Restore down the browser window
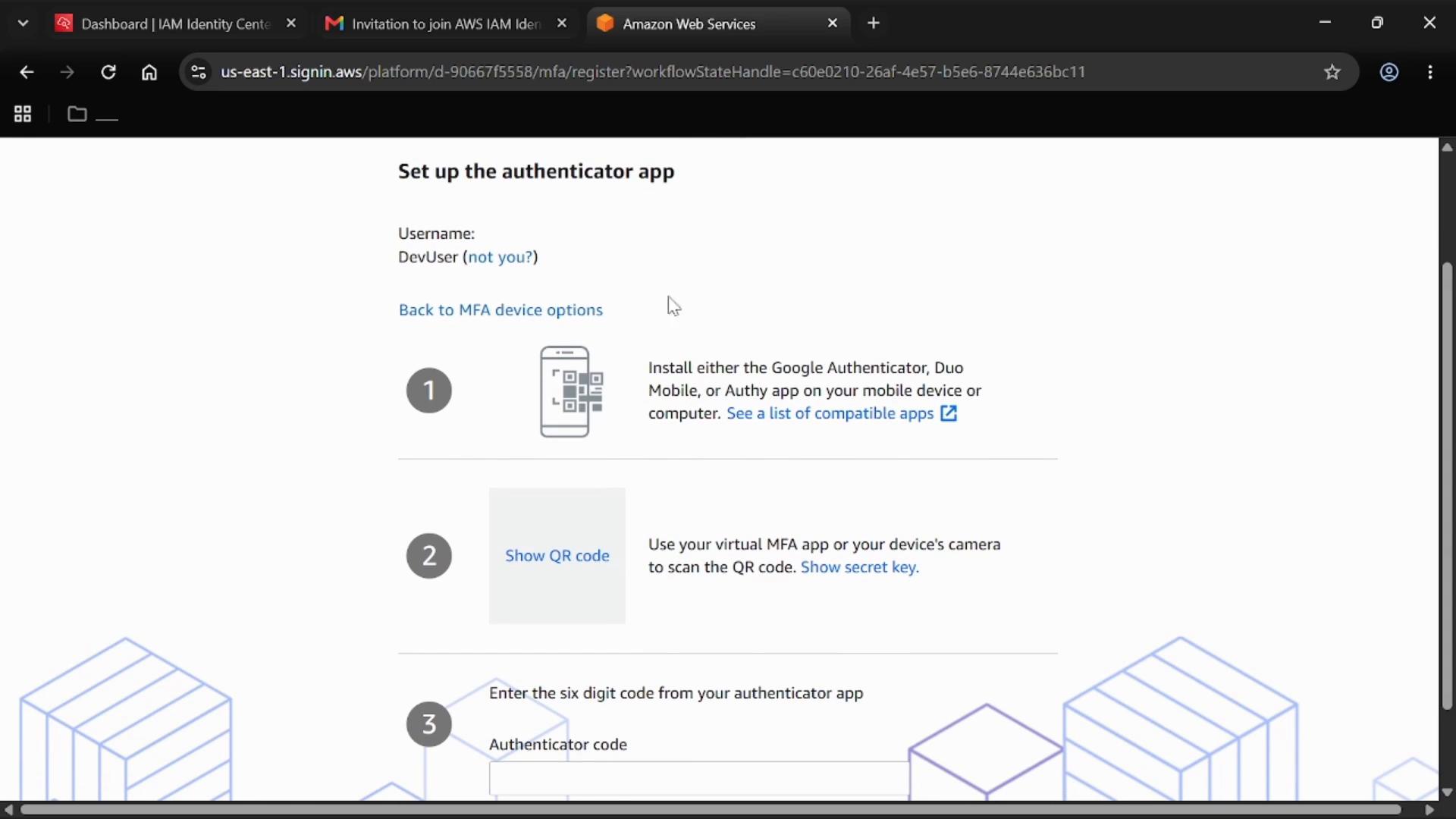 [1377, 23]
